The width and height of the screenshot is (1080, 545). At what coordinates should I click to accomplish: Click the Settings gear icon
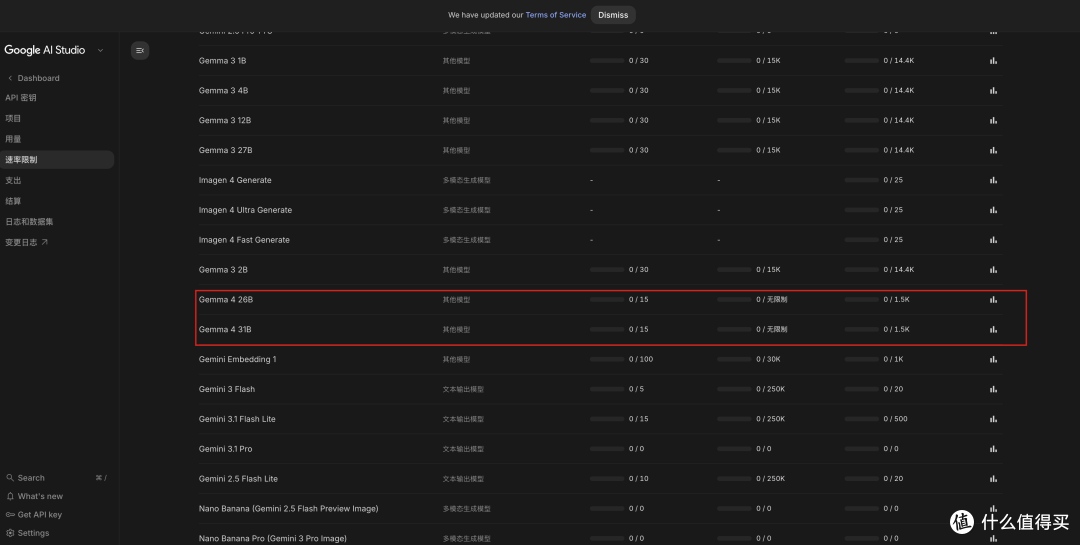click(x=10, y=533)
